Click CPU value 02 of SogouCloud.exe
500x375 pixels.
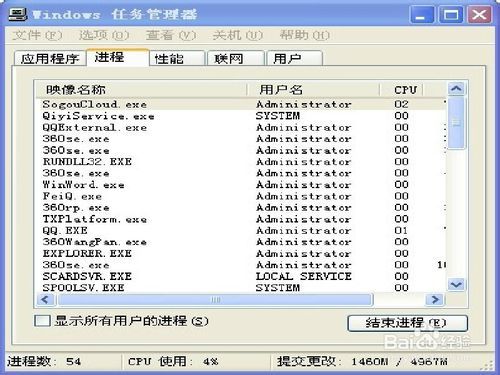[401, 104]
